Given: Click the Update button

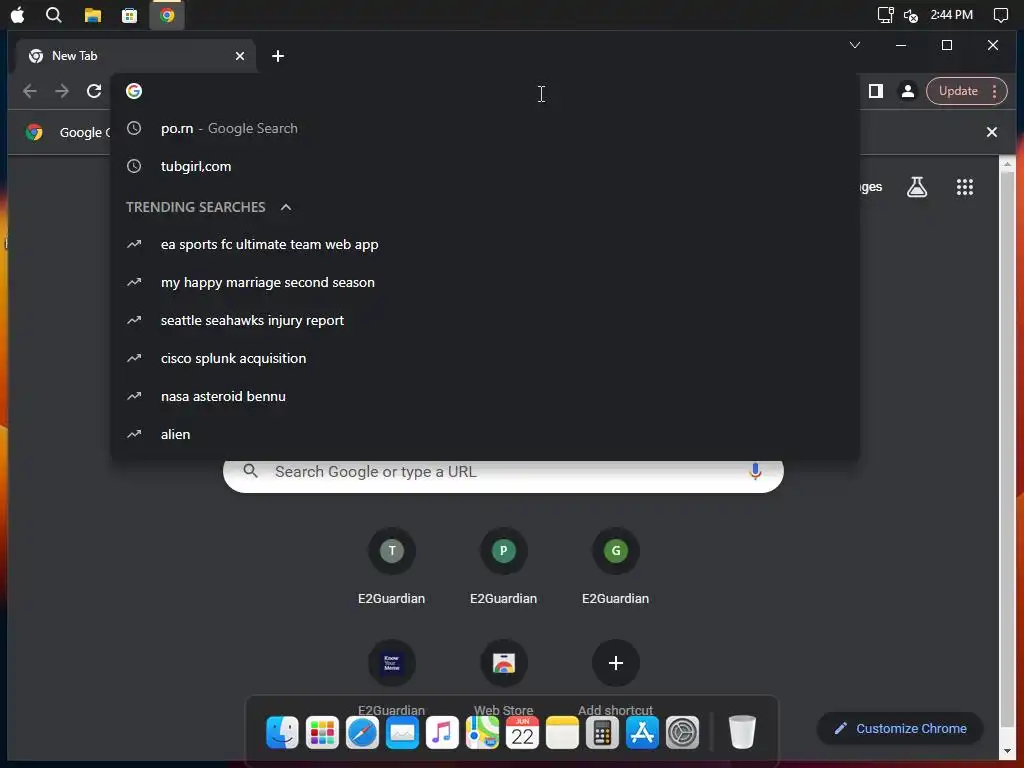Looking at the screenshot, I should [958, 91].
